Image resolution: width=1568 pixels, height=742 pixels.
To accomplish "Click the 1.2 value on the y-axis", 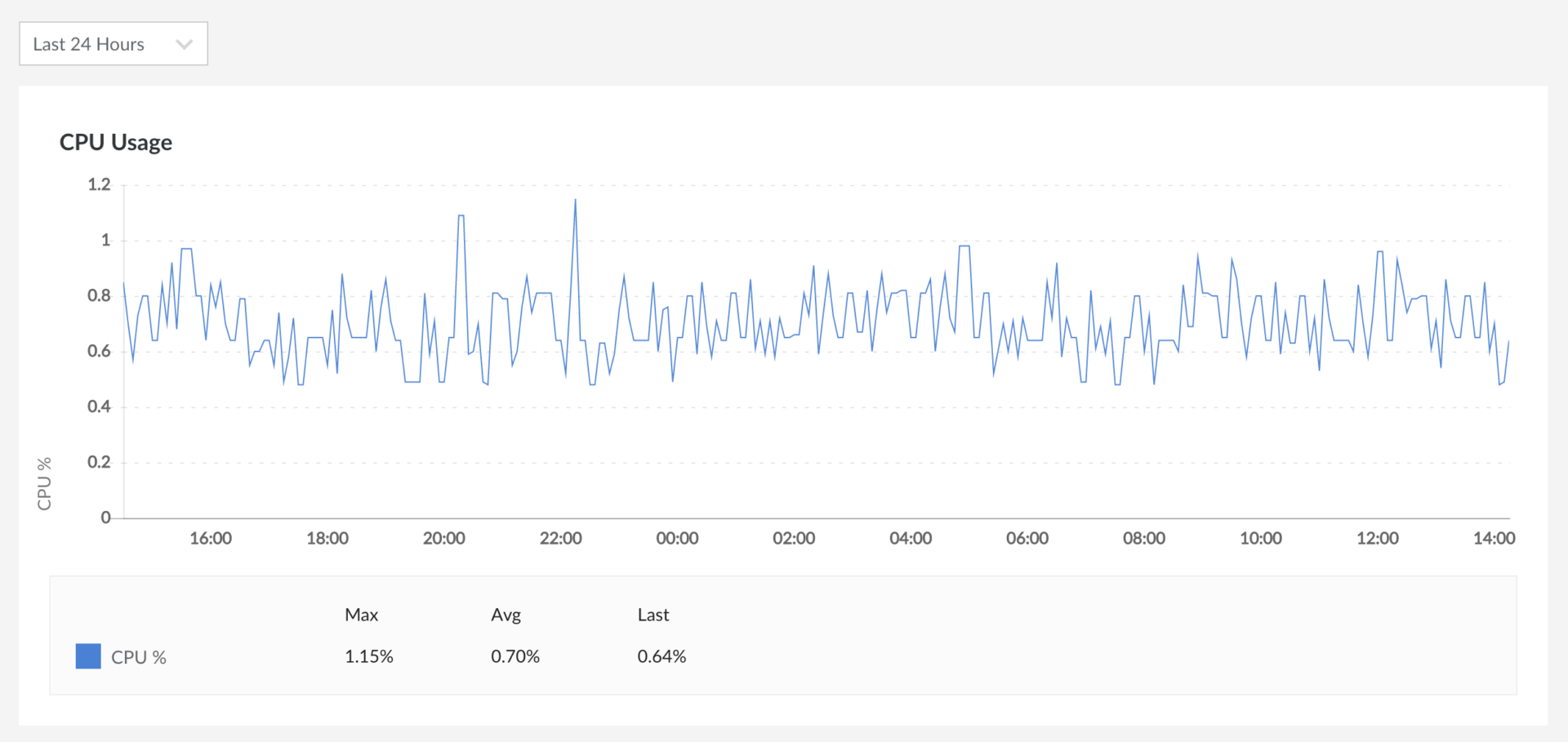I will [x=99, y=184].
